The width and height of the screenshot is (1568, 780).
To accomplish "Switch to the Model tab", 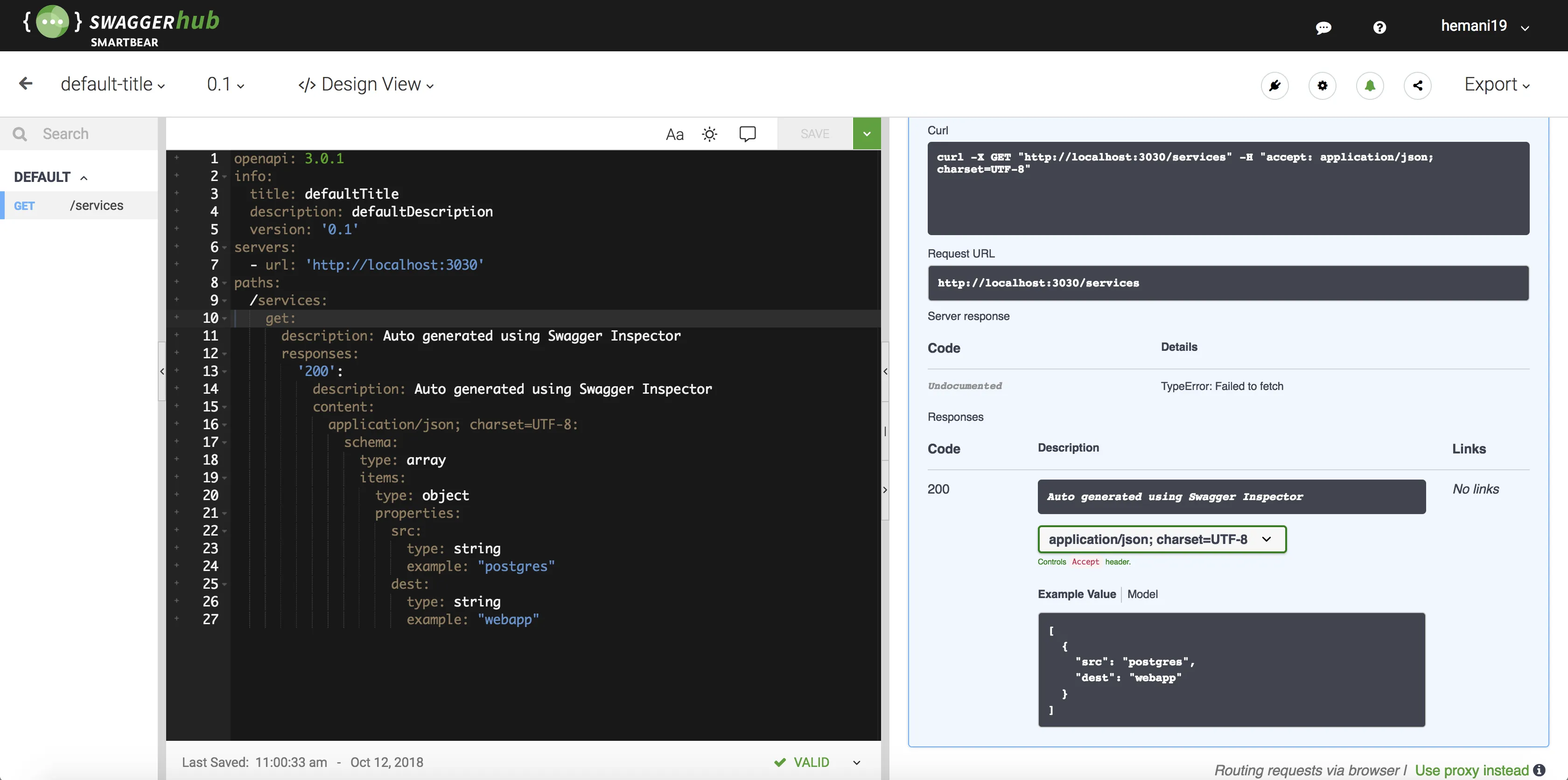I will 1142,594.
